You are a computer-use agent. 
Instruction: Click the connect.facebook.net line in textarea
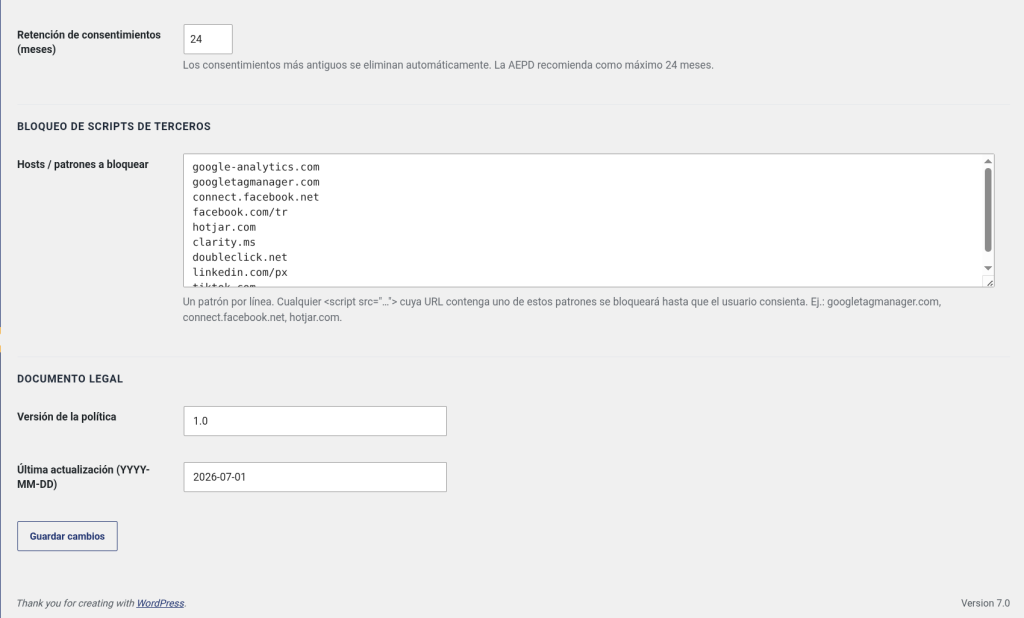pyautogui.click(x=256, y=197)
